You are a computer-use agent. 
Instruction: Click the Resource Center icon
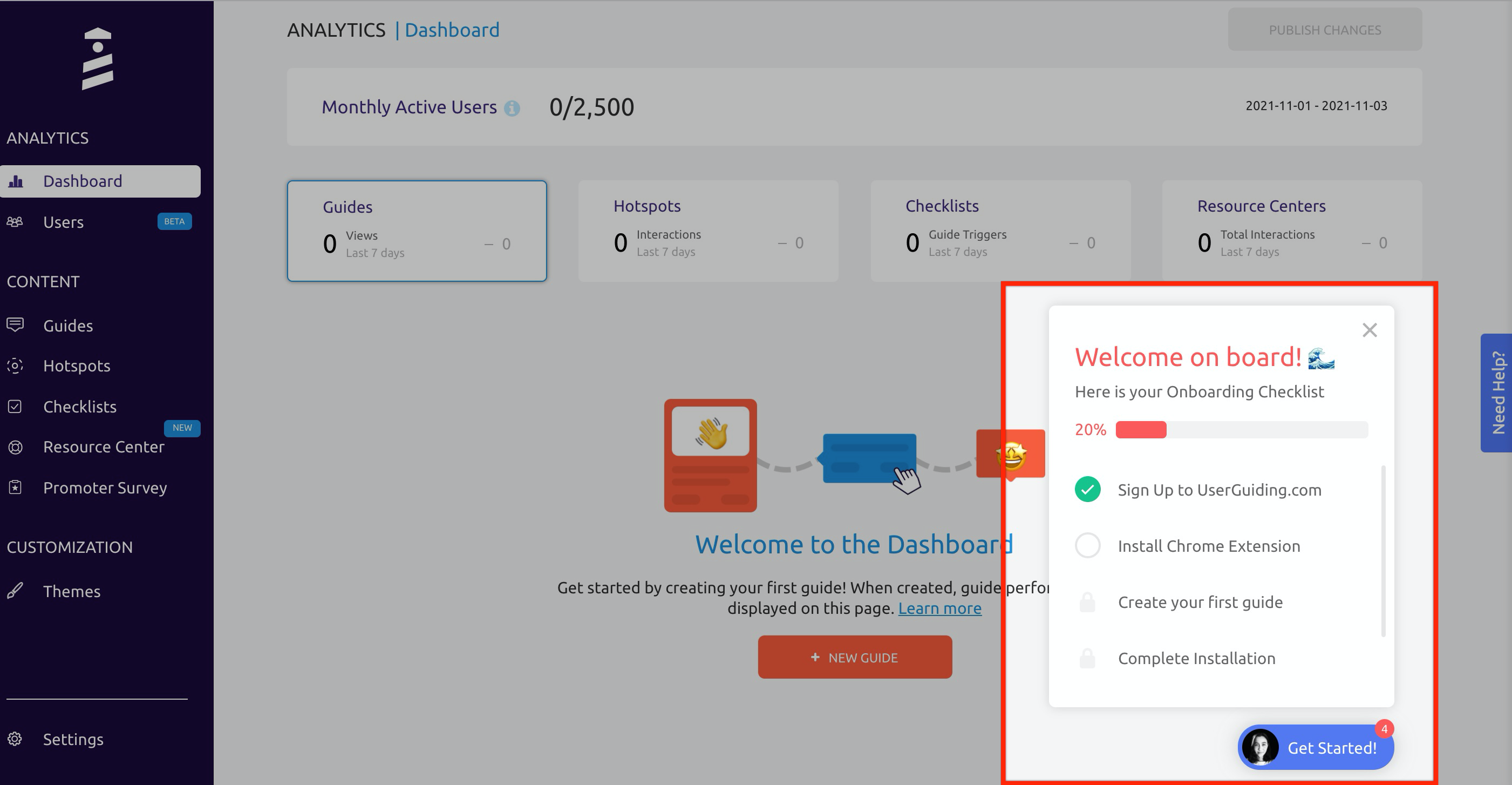[15, 447]
